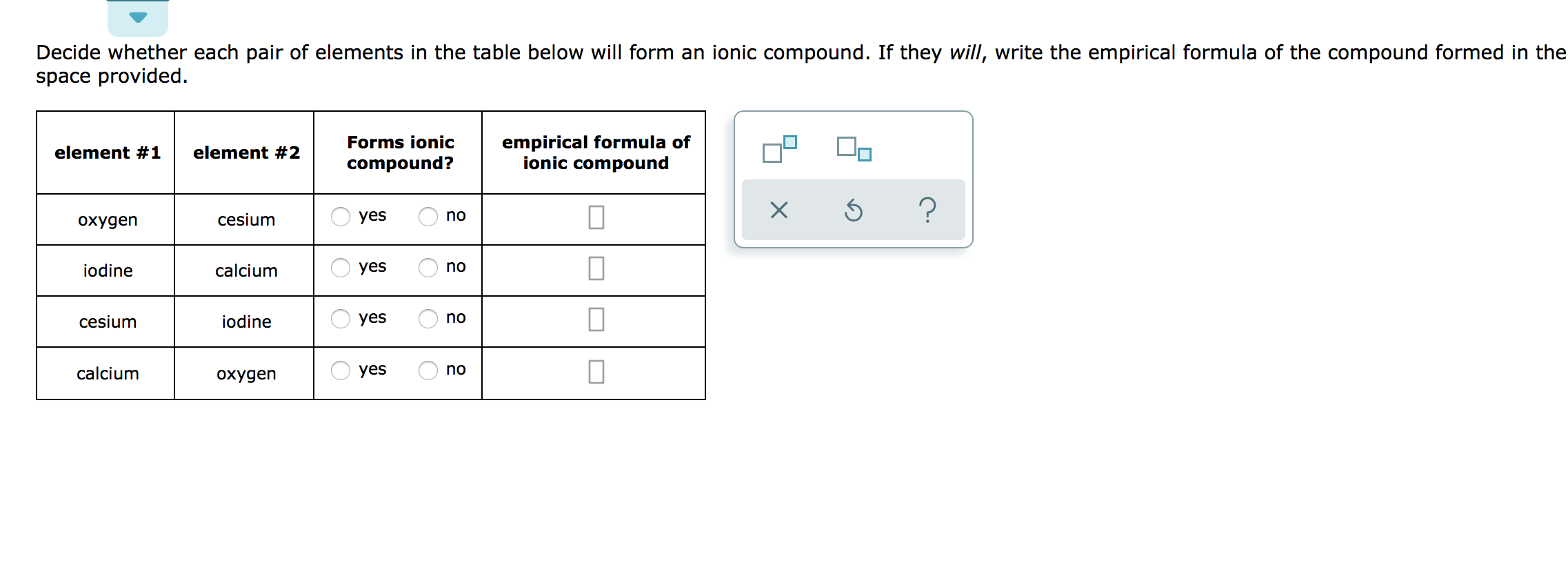Select yes for calcium and oxygen
The image size is (1568, 563).
pyautogui.click(x=341, y=371)
